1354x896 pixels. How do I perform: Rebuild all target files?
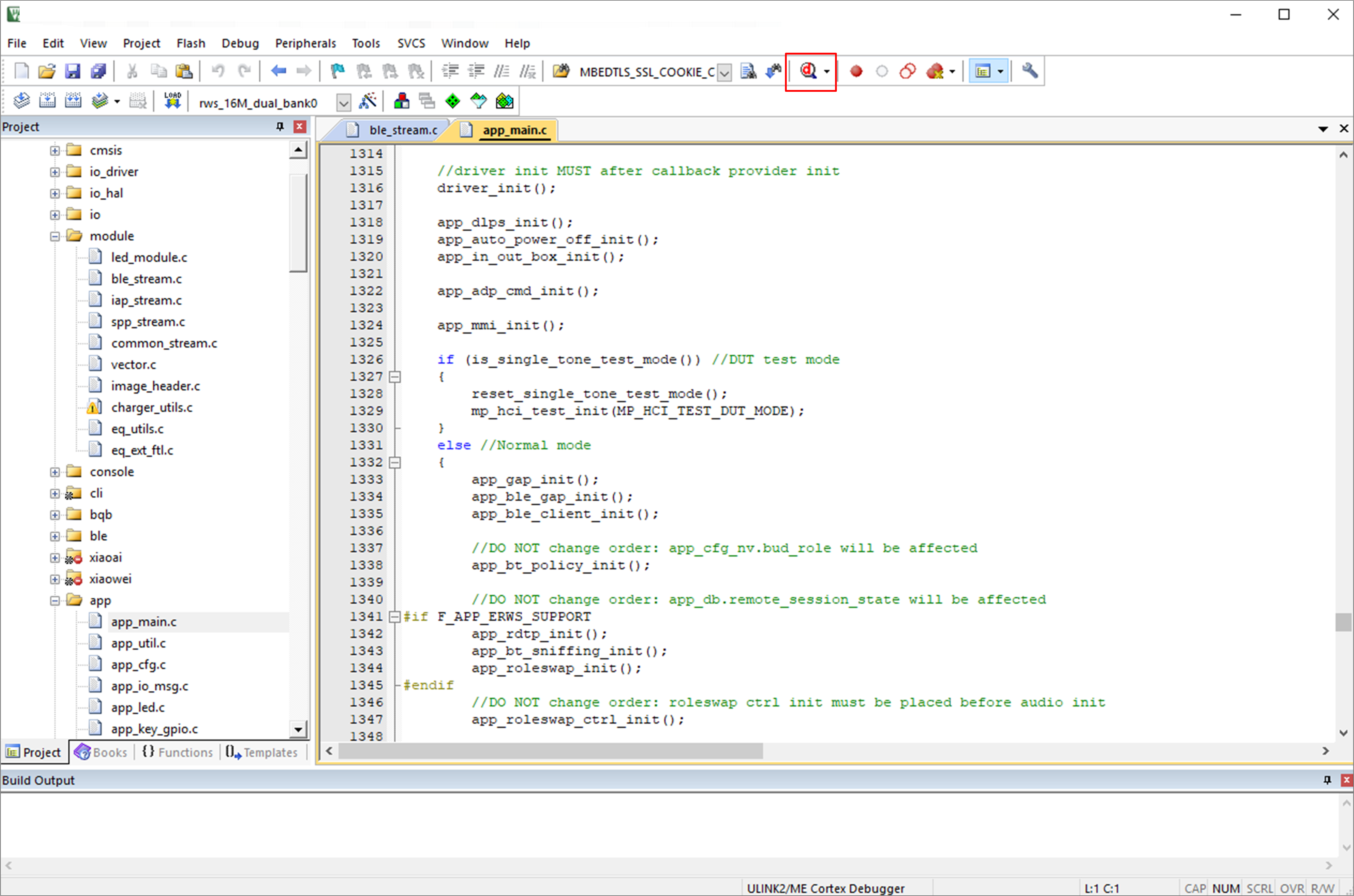73,101
